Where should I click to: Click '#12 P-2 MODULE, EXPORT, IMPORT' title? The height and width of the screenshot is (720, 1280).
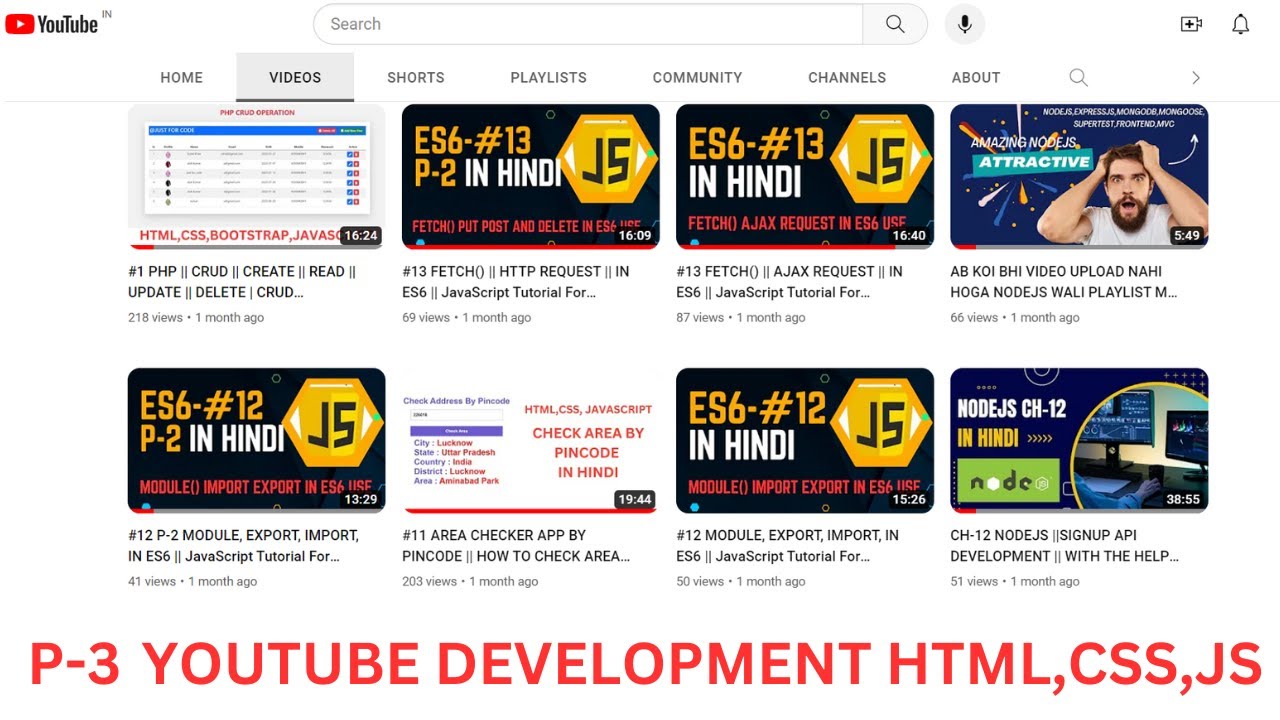pos(243,545)
